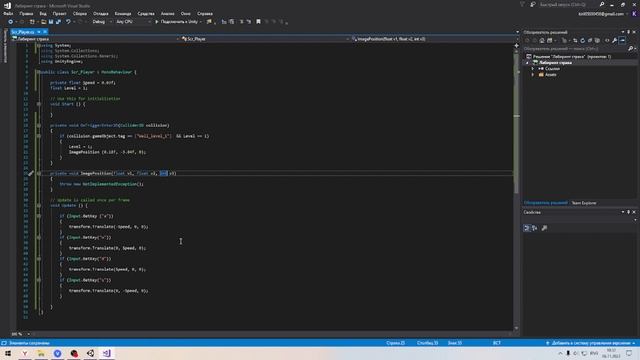Collapse the ImagePosition method block
Screen dimensions: 640x360
click(39, 173)
